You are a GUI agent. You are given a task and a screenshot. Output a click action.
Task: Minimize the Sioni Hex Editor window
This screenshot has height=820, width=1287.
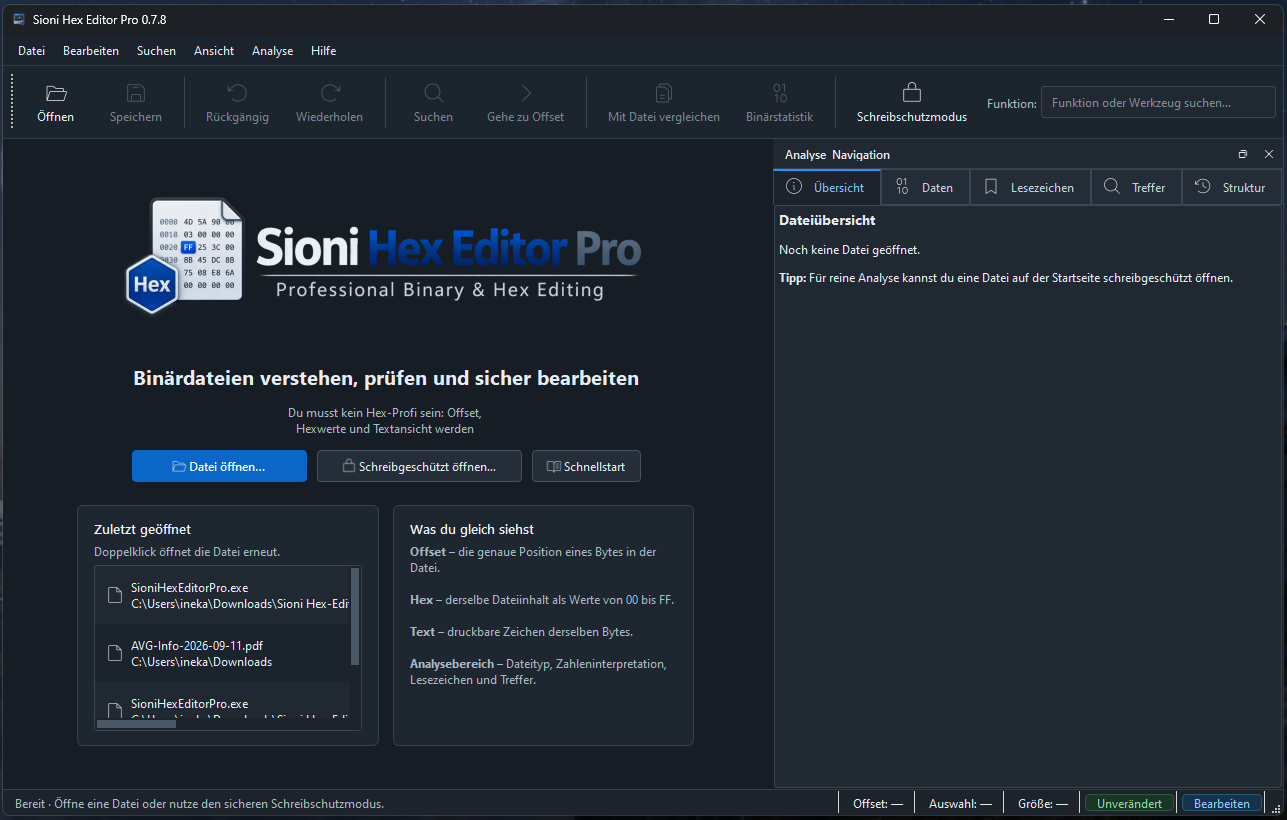pyautogui.click(x=1168, y=19)
